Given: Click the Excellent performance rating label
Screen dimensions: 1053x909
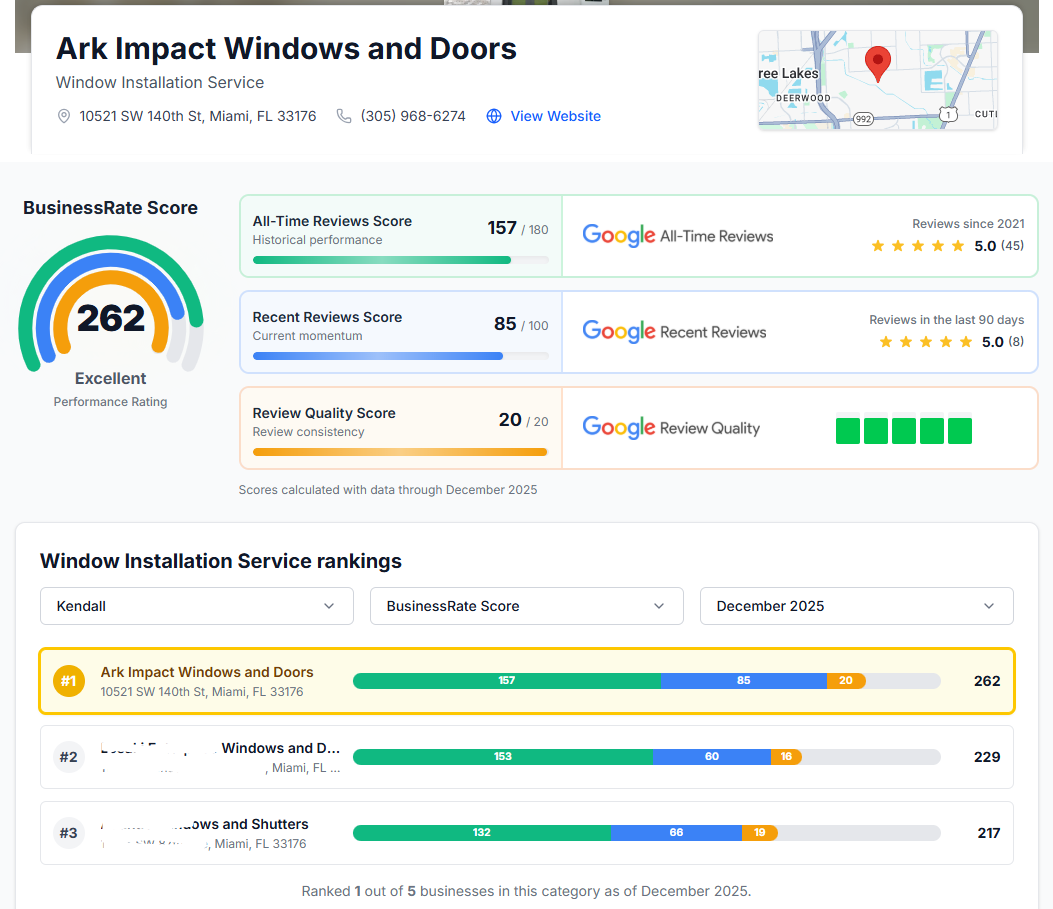Looking at the screenshot, I should click(x=110, y=378).
